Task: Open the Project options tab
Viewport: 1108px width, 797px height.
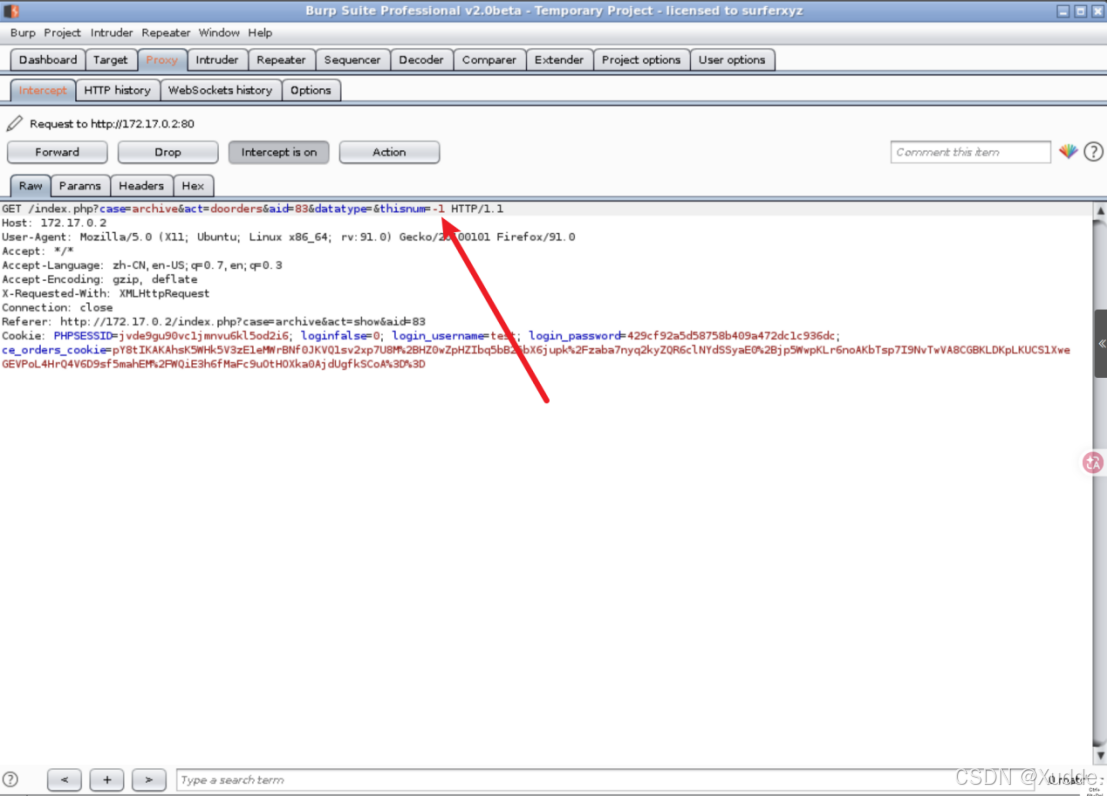Action: [x=641, y=60]
